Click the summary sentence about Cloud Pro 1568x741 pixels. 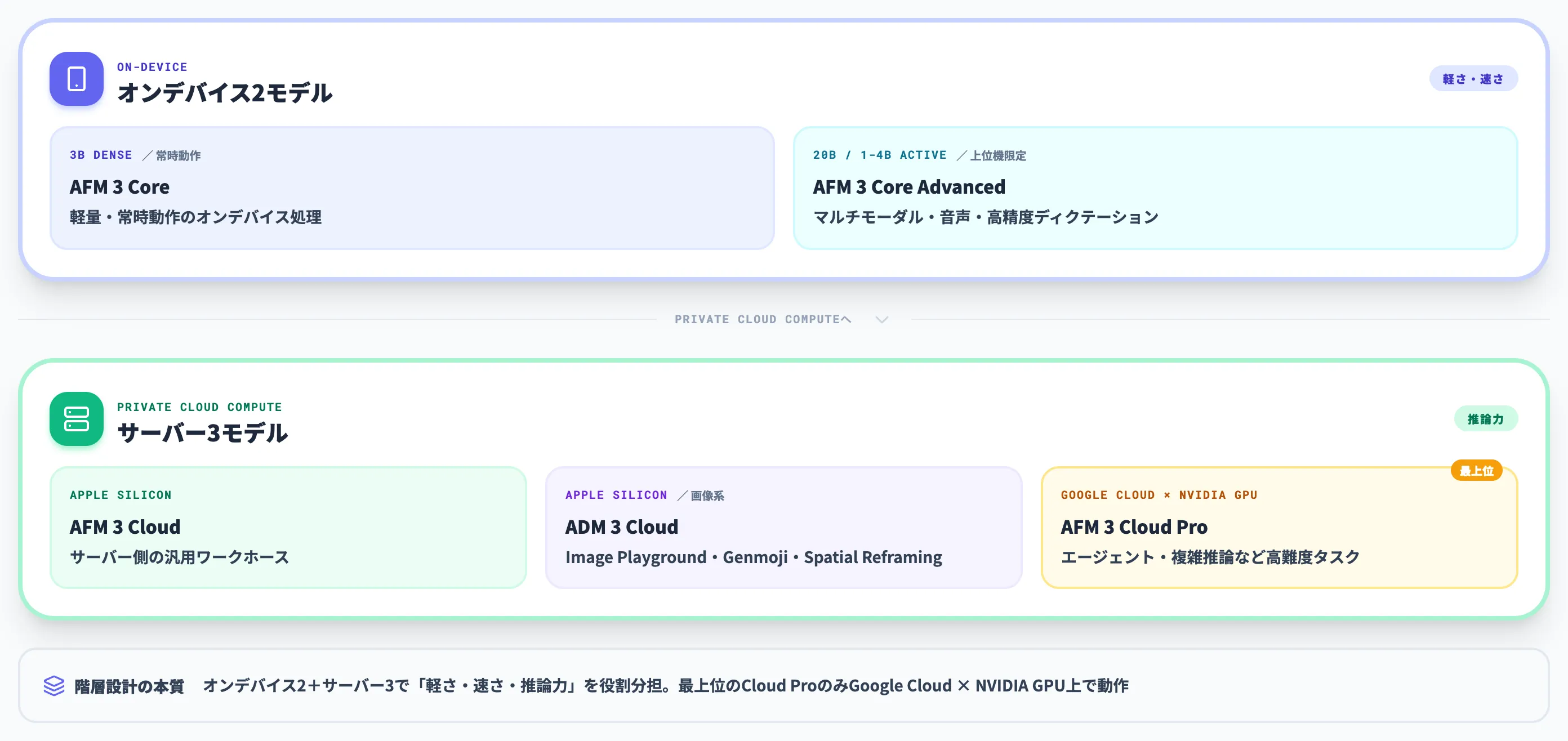665,686
